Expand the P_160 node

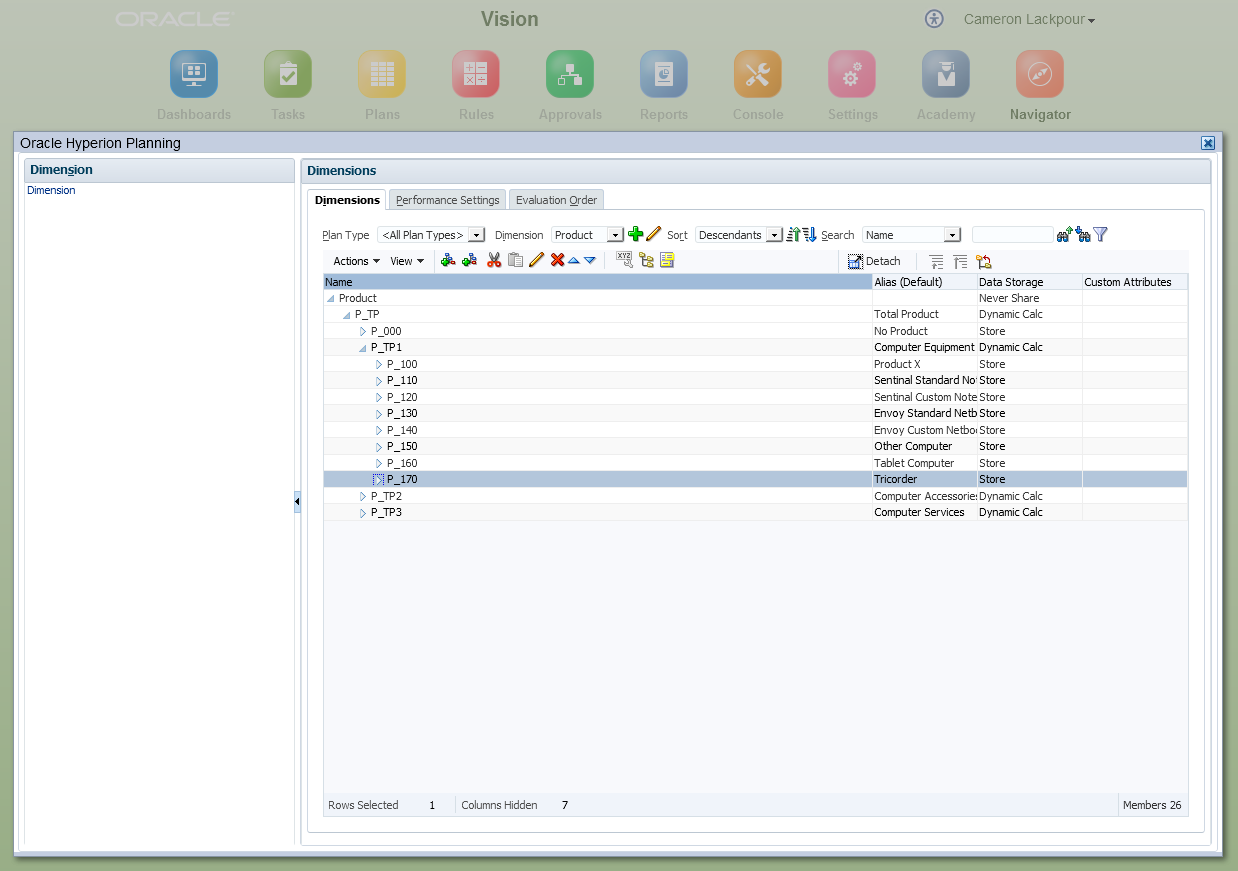pyautogui.click(x=379, y=463)
